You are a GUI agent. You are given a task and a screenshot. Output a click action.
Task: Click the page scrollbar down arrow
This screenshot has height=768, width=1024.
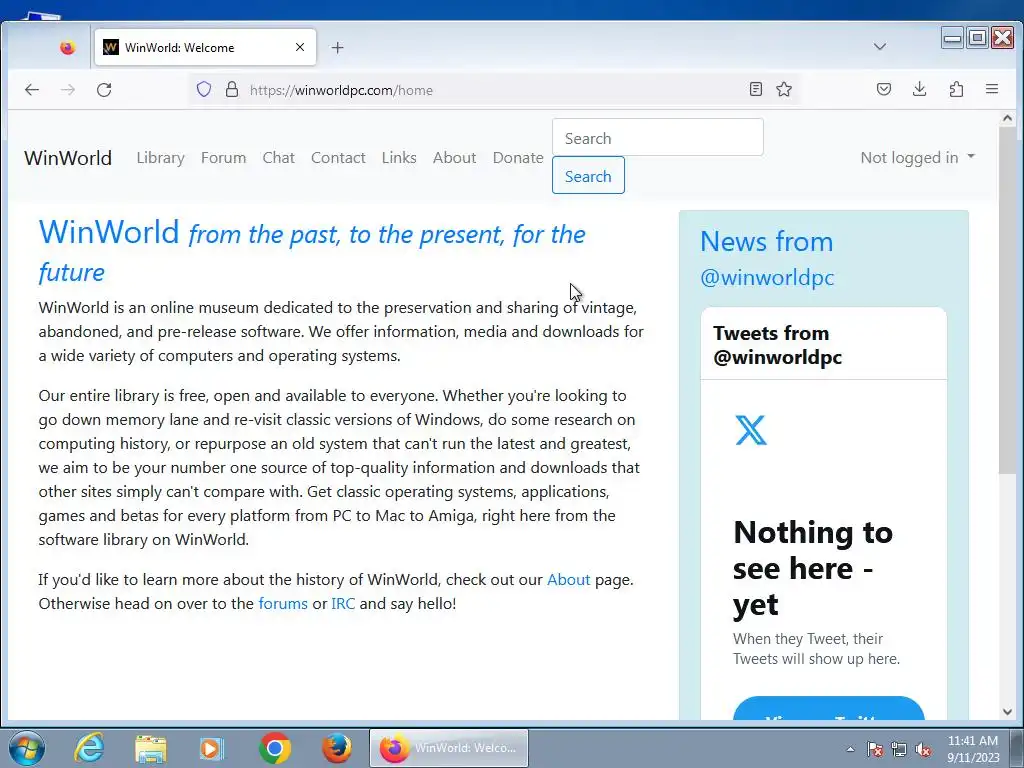(1007, 712)
